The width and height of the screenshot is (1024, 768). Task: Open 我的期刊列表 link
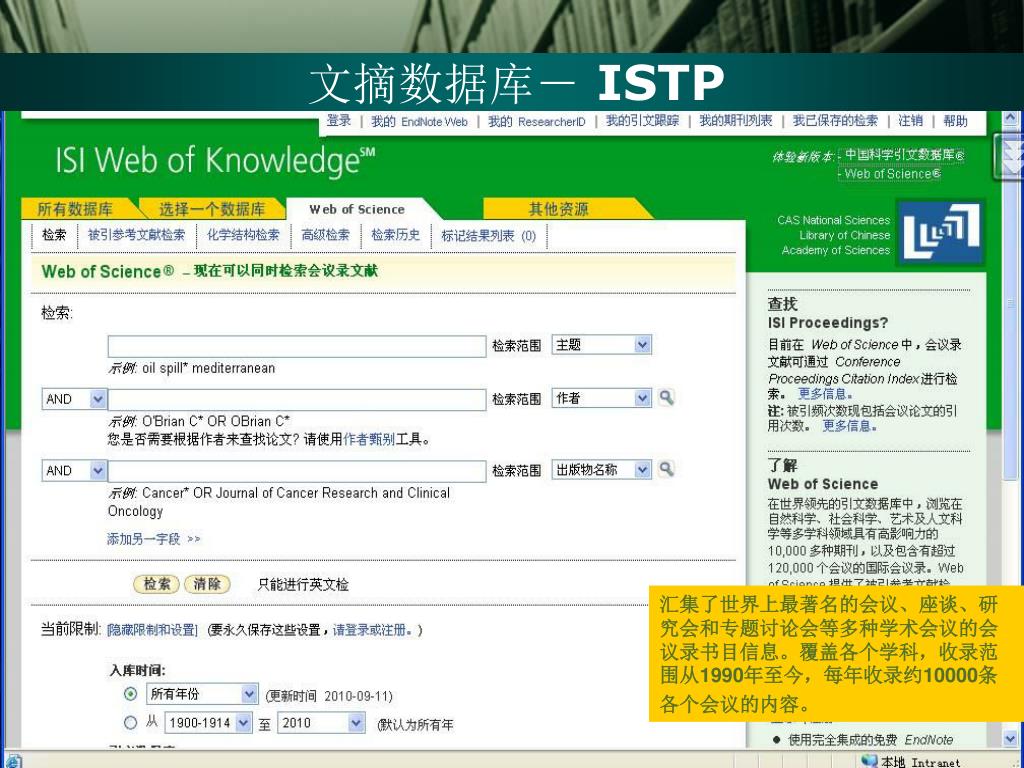pyautogui.click(x=736, y=121)
